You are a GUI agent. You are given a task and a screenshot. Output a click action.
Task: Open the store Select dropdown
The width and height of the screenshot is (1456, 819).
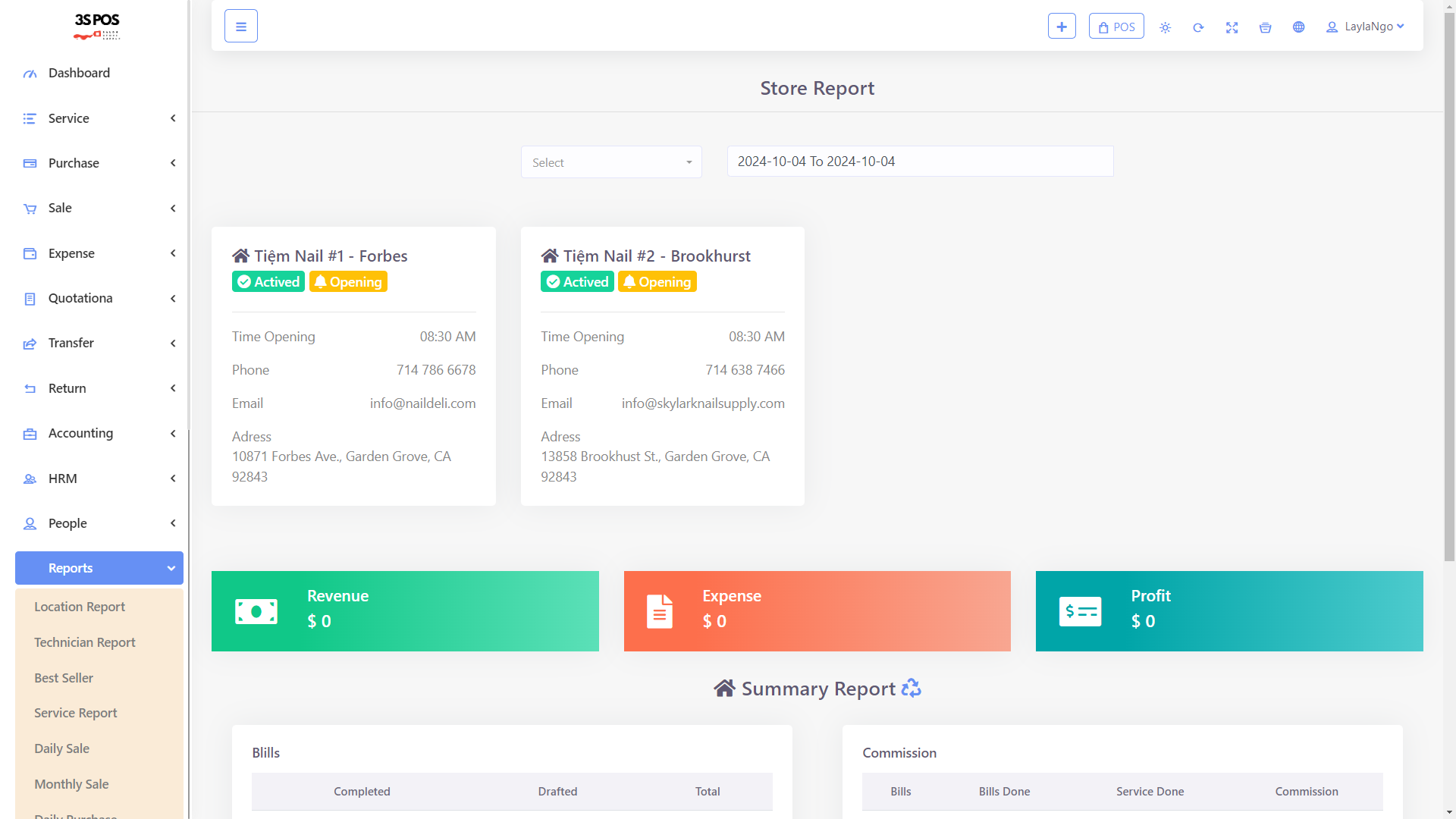pyautogui.click(x=611, y=162)
